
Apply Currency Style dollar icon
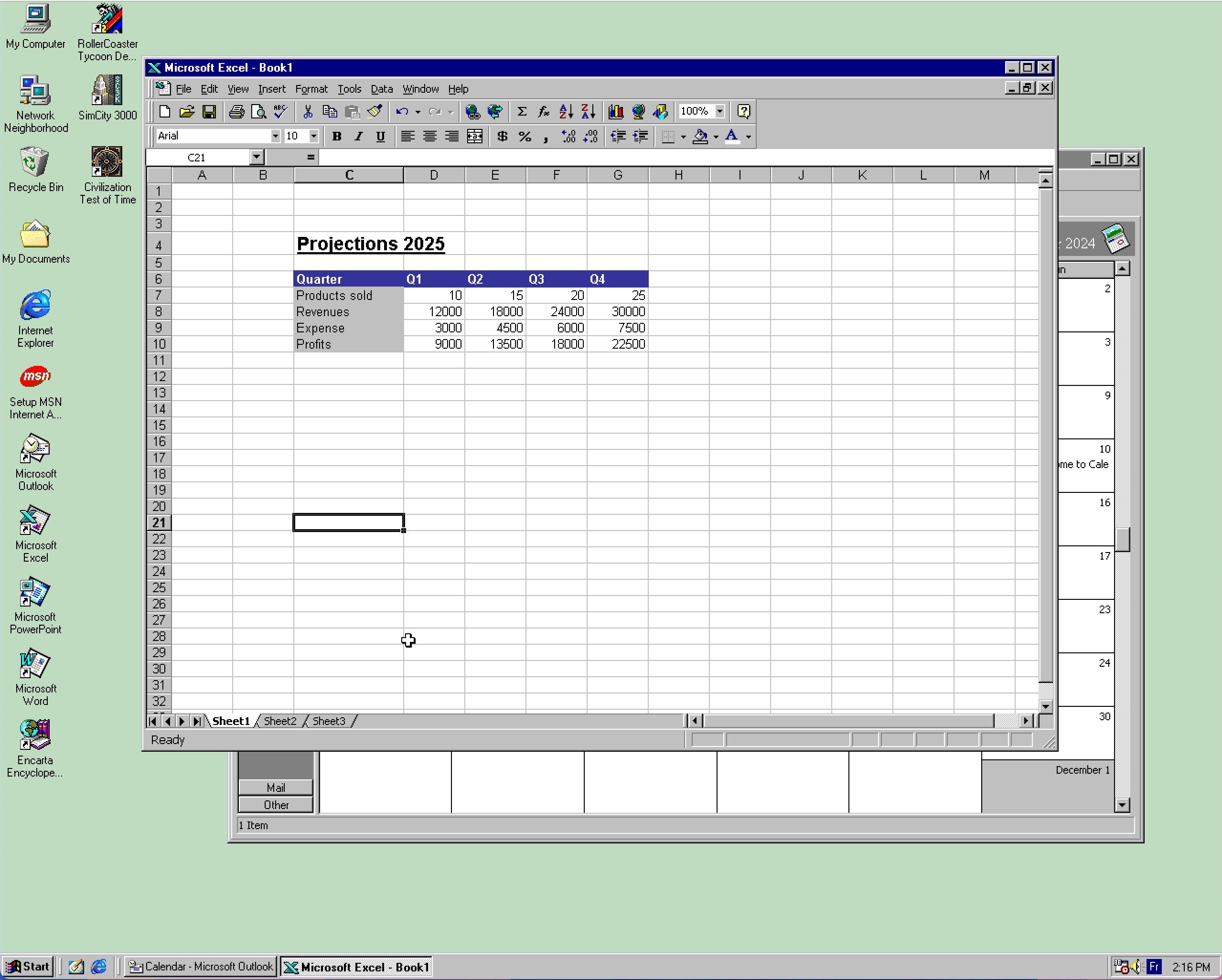point(502,137)
